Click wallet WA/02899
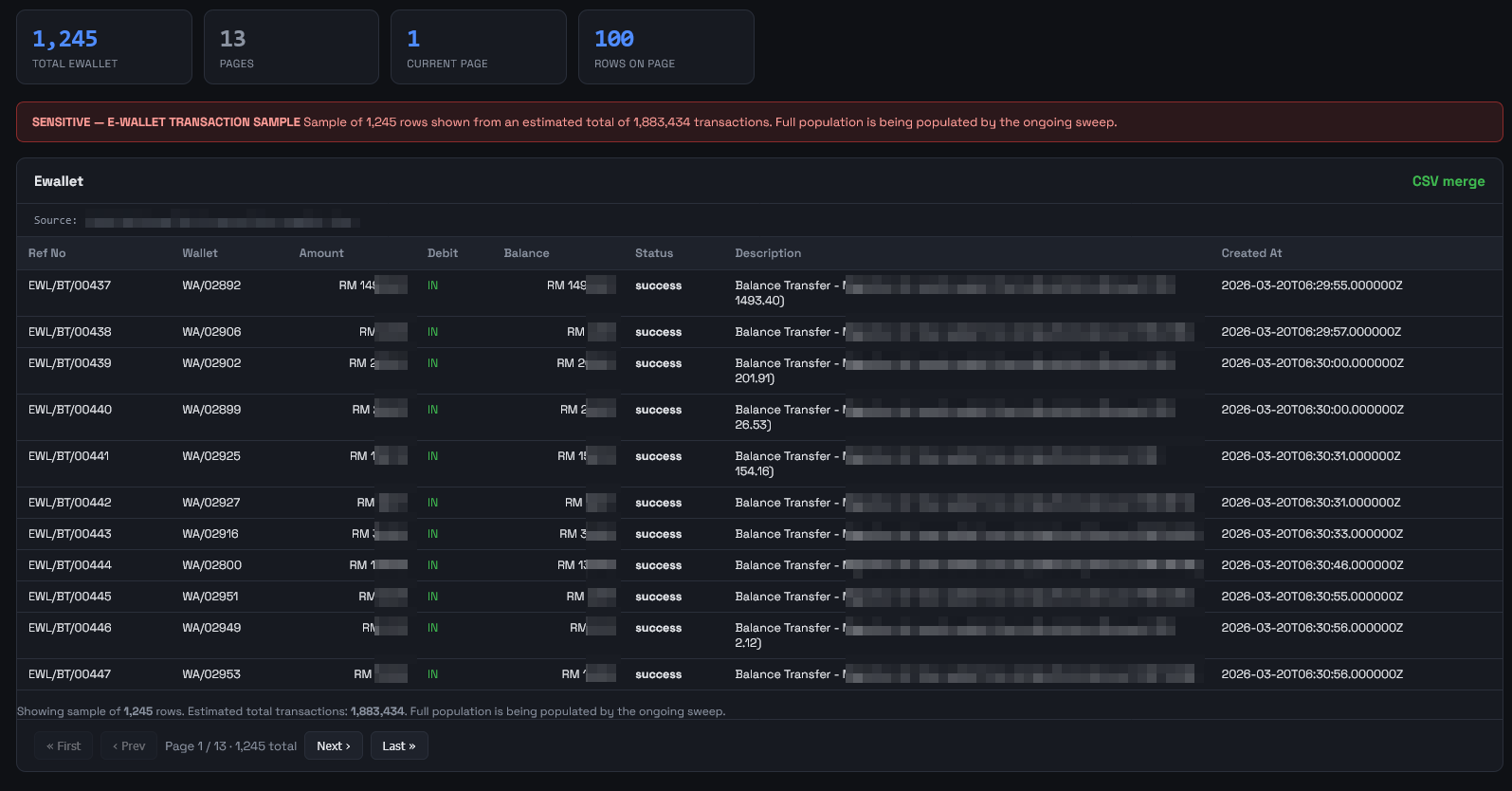This screenshot has height=791, width=1512. point(211,410)
